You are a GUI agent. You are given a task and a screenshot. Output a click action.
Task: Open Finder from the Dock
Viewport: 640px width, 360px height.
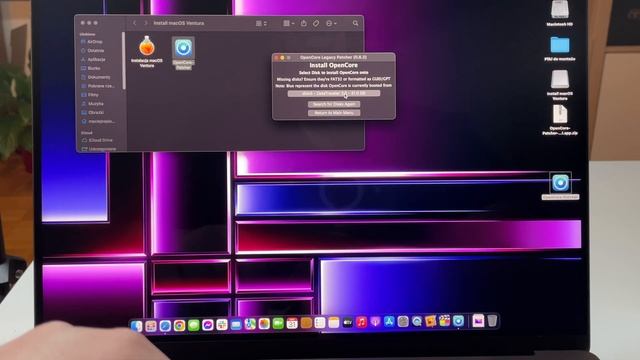pyautogui.click(x=137, y=326)
